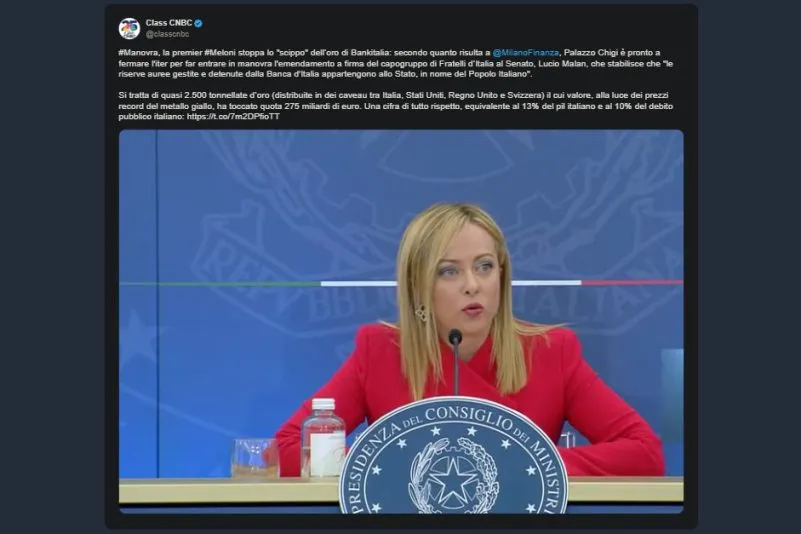Click the drinking glass on the desk

pos(254,458)
